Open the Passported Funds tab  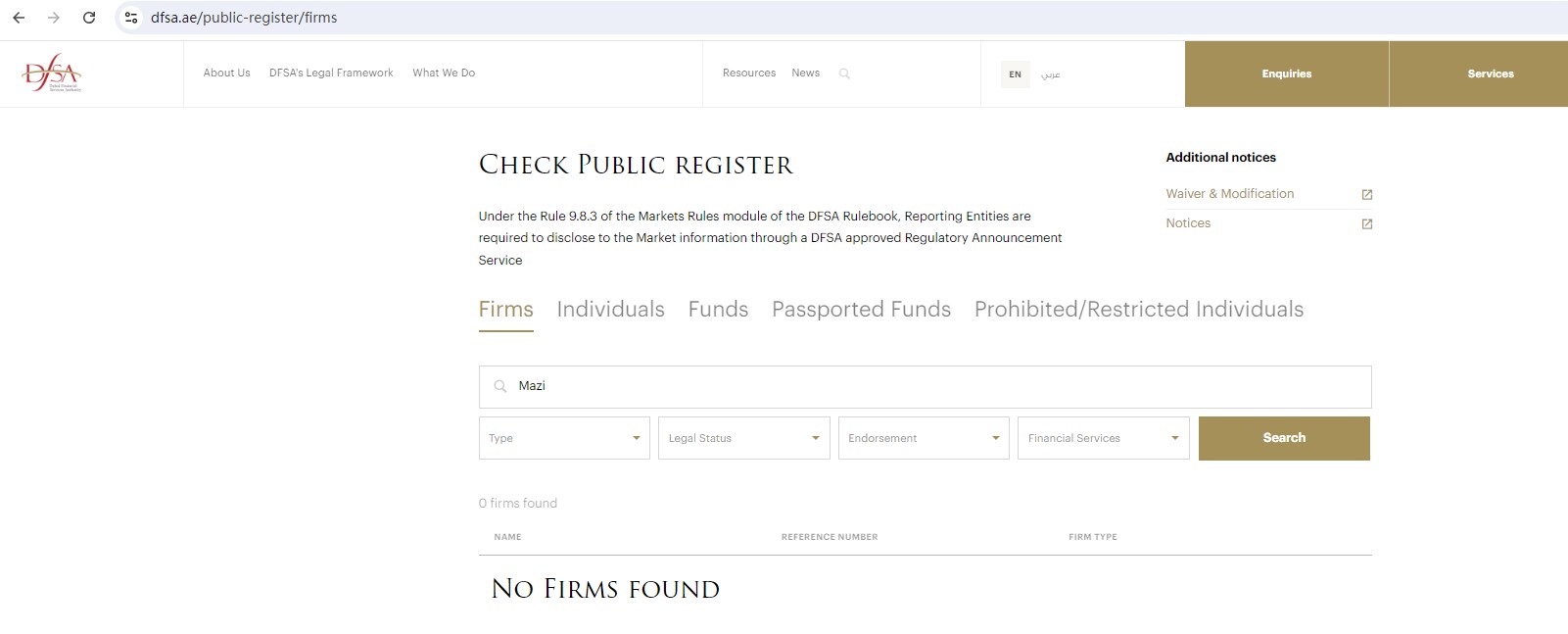[x=861, y=310]
